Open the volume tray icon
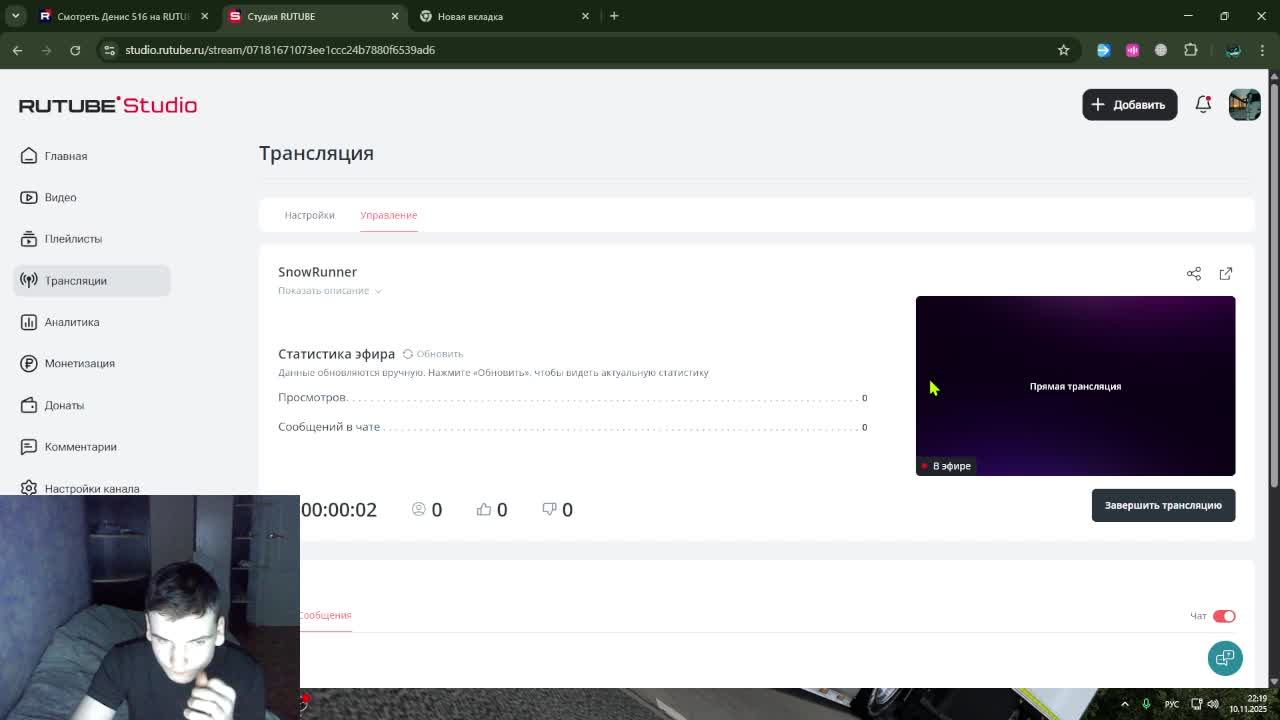Screen dimensions: 1280x720 tap(1213, 704)
